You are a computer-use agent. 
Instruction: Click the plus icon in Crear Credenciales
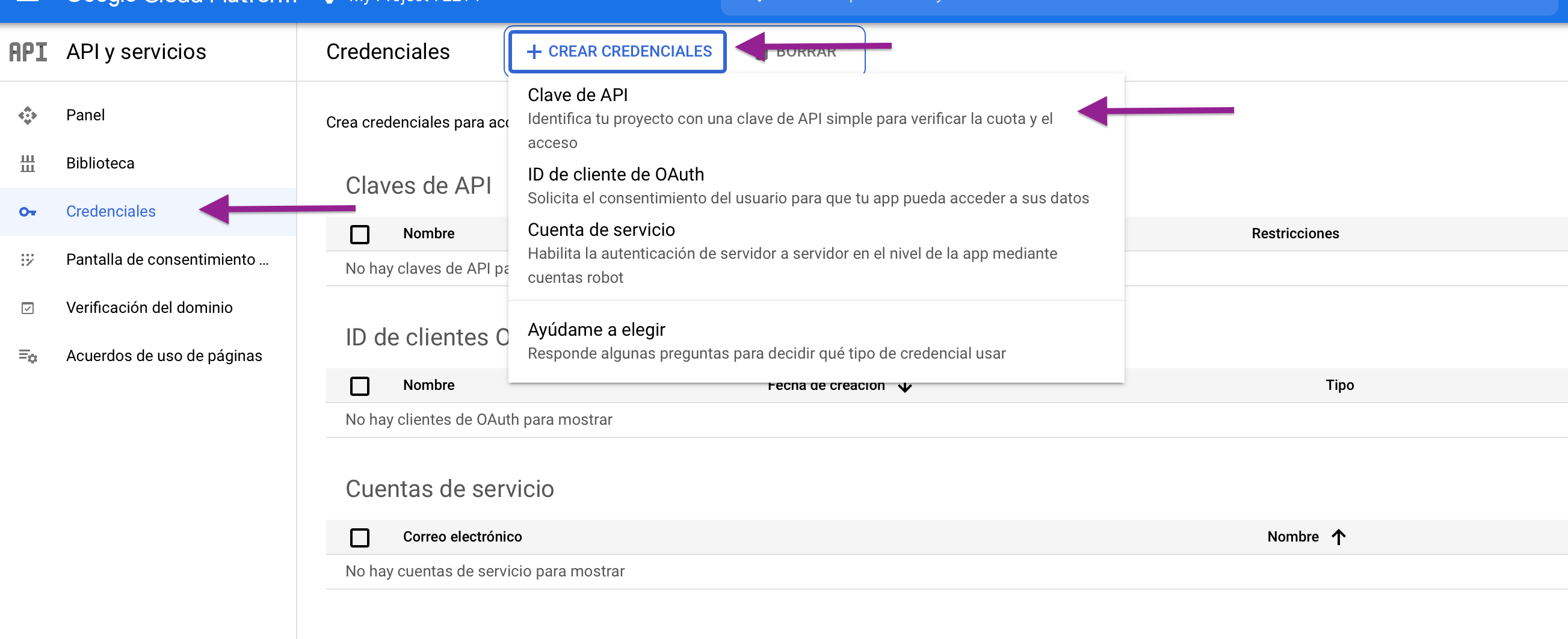(x=534, y=52)
